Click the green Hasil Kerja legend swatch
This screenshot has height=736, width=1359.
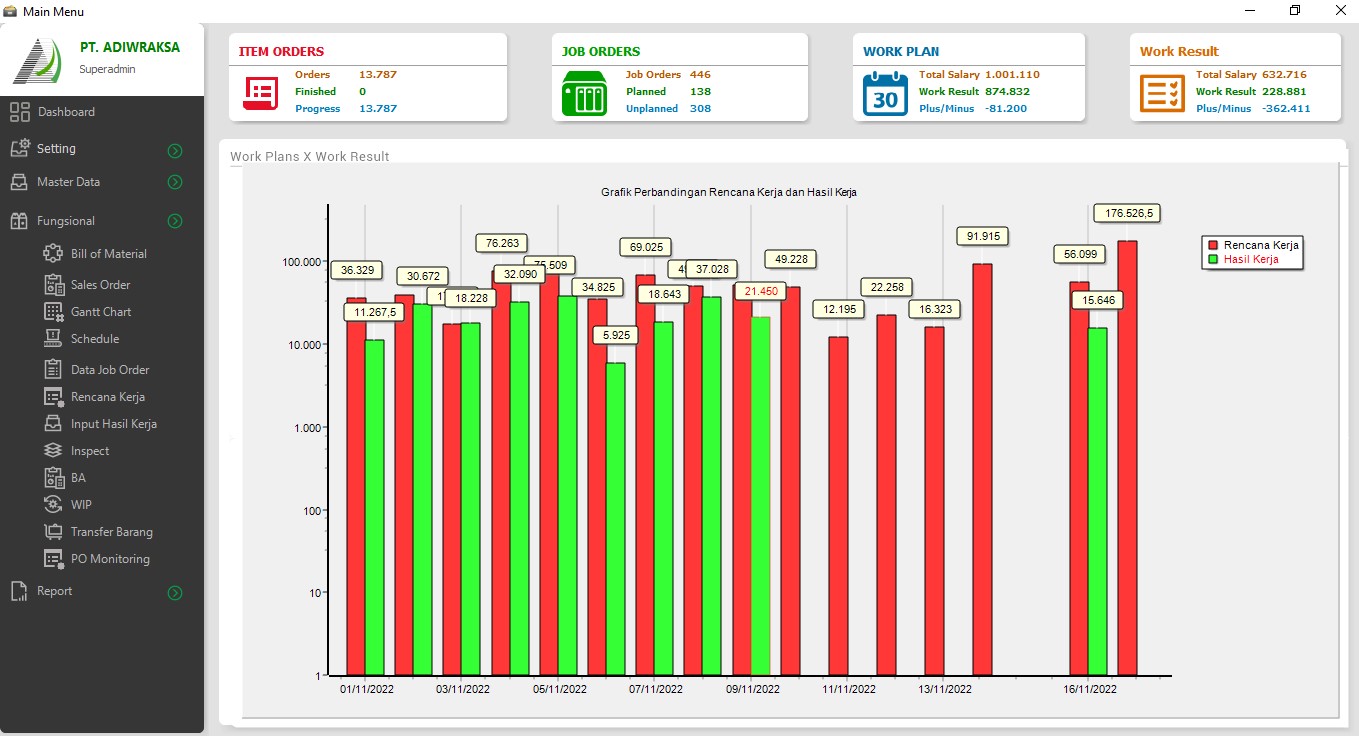1214,259
